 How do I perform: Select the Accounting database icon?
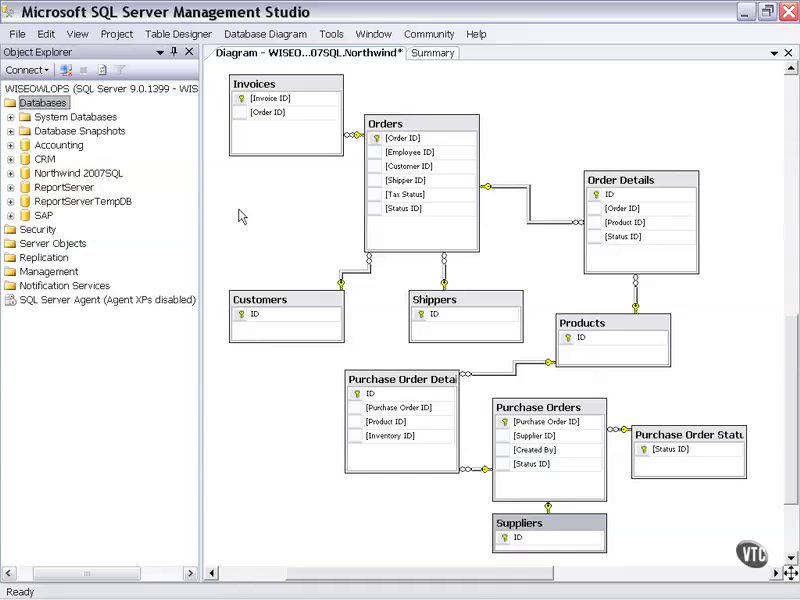pyautogui.click(x=25, y=145)
